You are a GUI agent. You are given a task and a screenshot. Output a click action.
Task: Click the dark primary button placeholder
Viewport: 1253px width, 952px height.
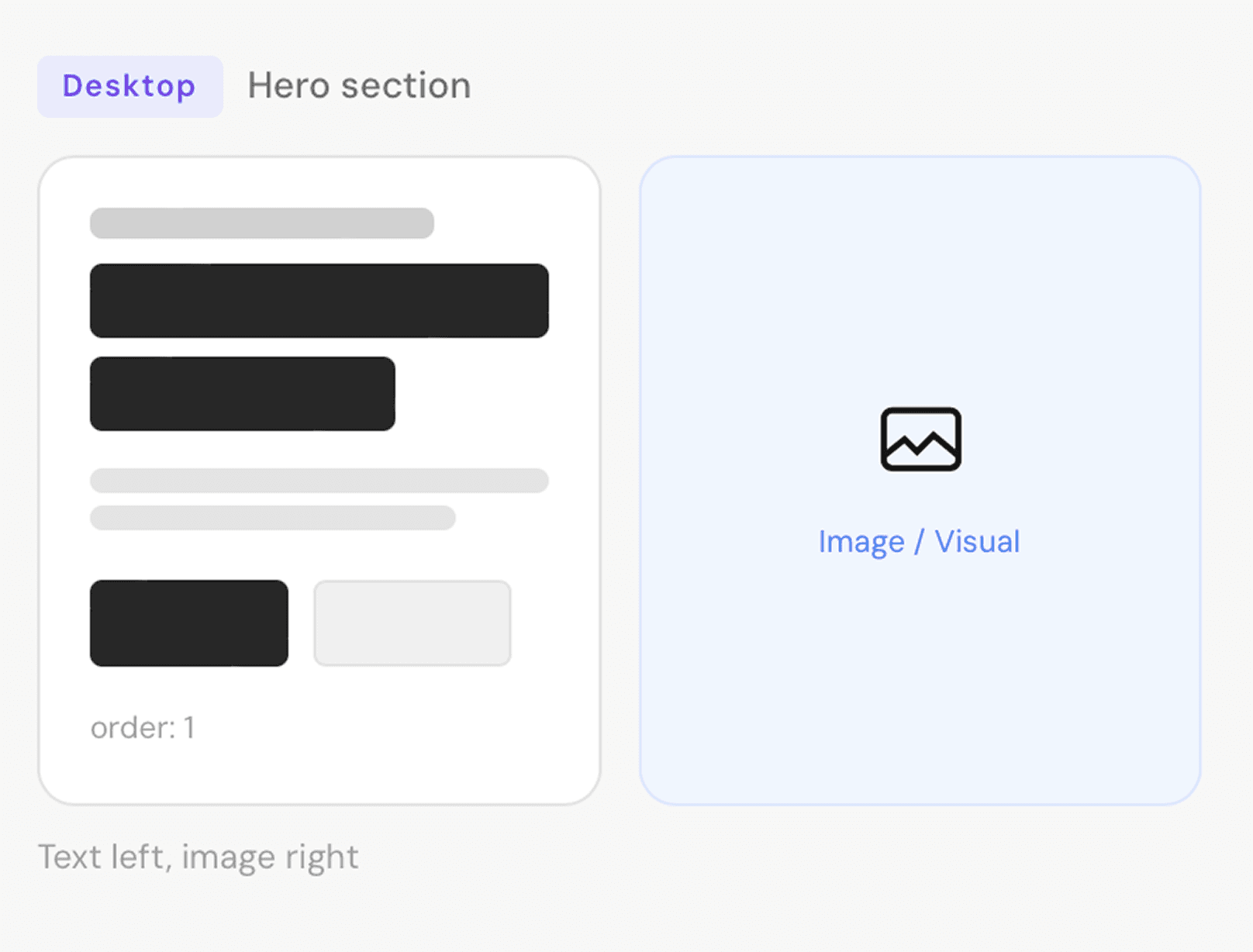(x=189, y=623)
